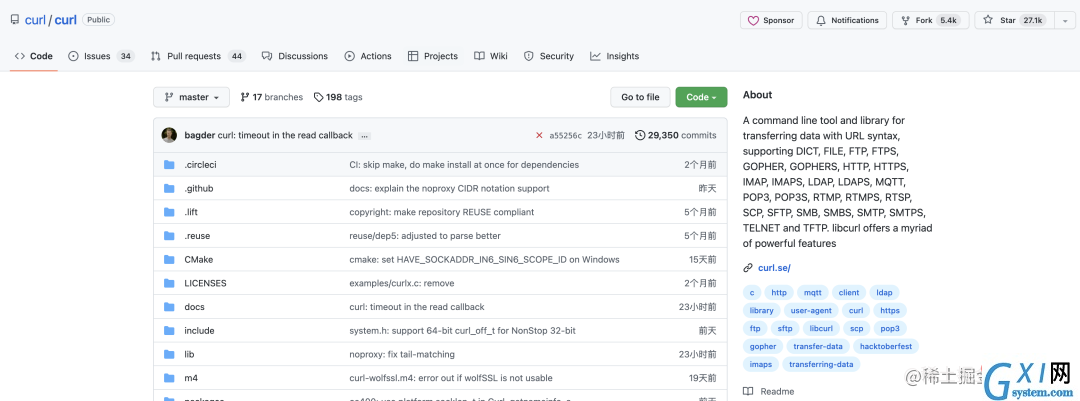
Task: Open commit 'copyright: make repository REUSE compliant'
Action: (442, 212)
